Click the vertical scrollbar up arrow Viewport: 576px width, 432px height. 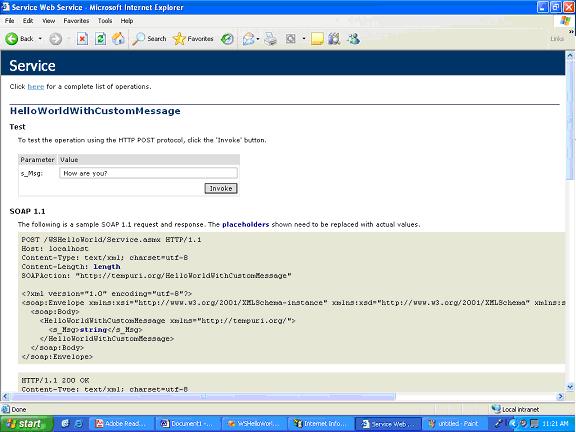570,56
